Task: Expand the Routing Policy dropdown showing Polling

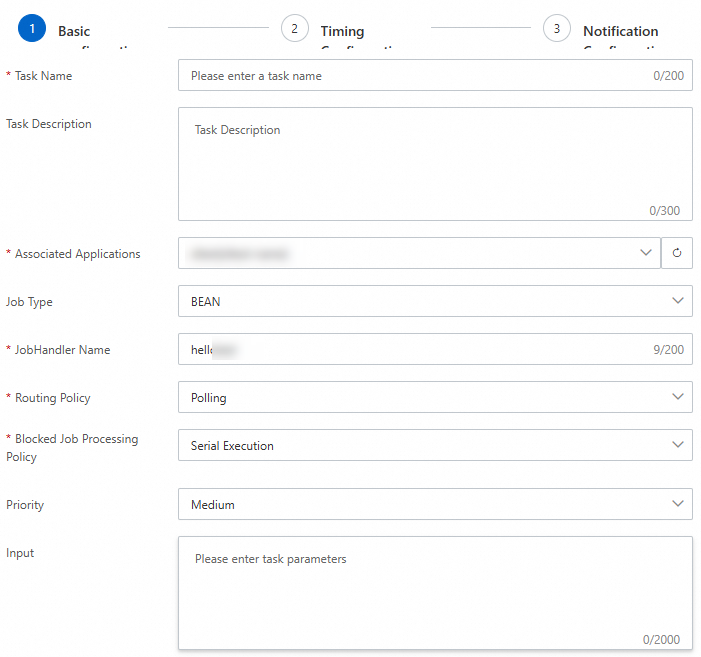Action: coord(434,397)
